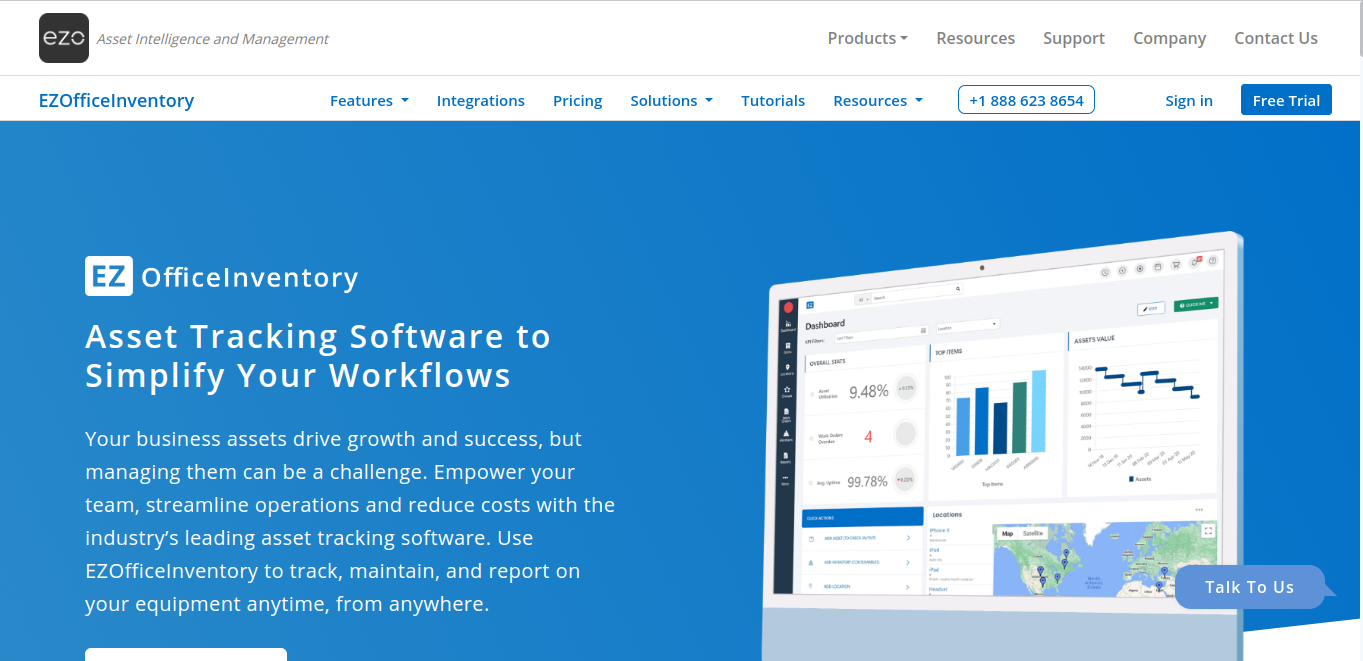
Task: Start the Free Trial
Action: coord(1286,100)
